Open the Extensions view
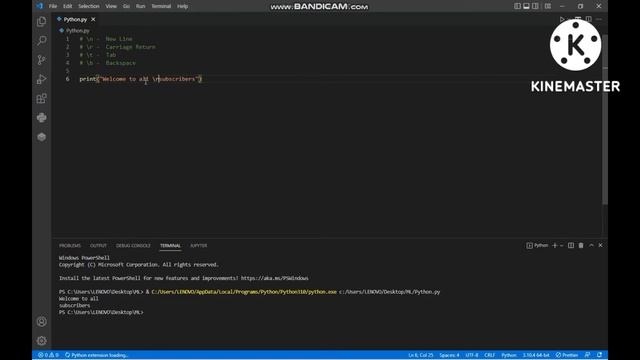This screenshot has width=640, height=360. tap(42, 98)
